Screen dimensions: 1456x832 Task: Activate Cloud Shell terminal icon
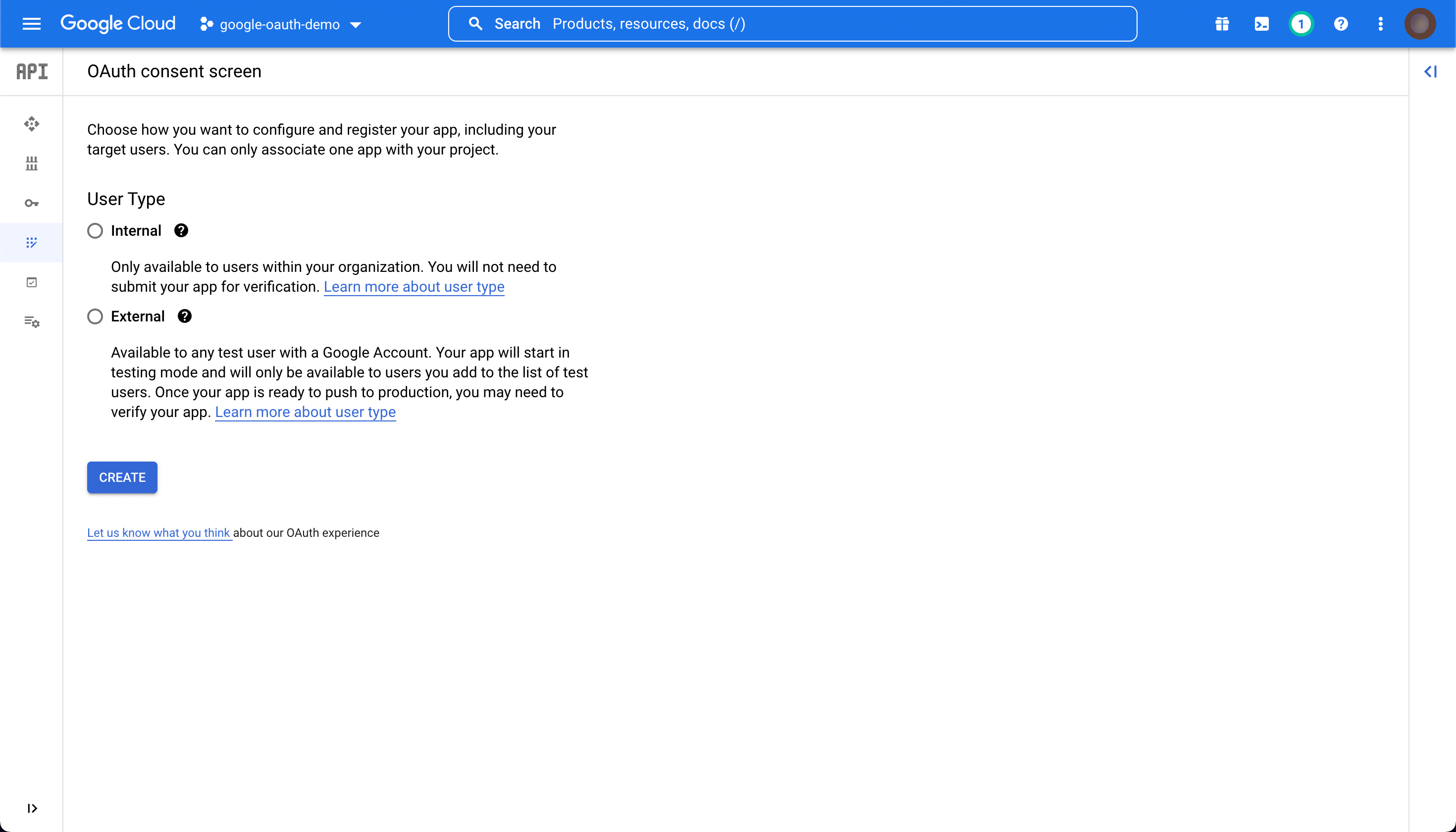point(1261,24)
